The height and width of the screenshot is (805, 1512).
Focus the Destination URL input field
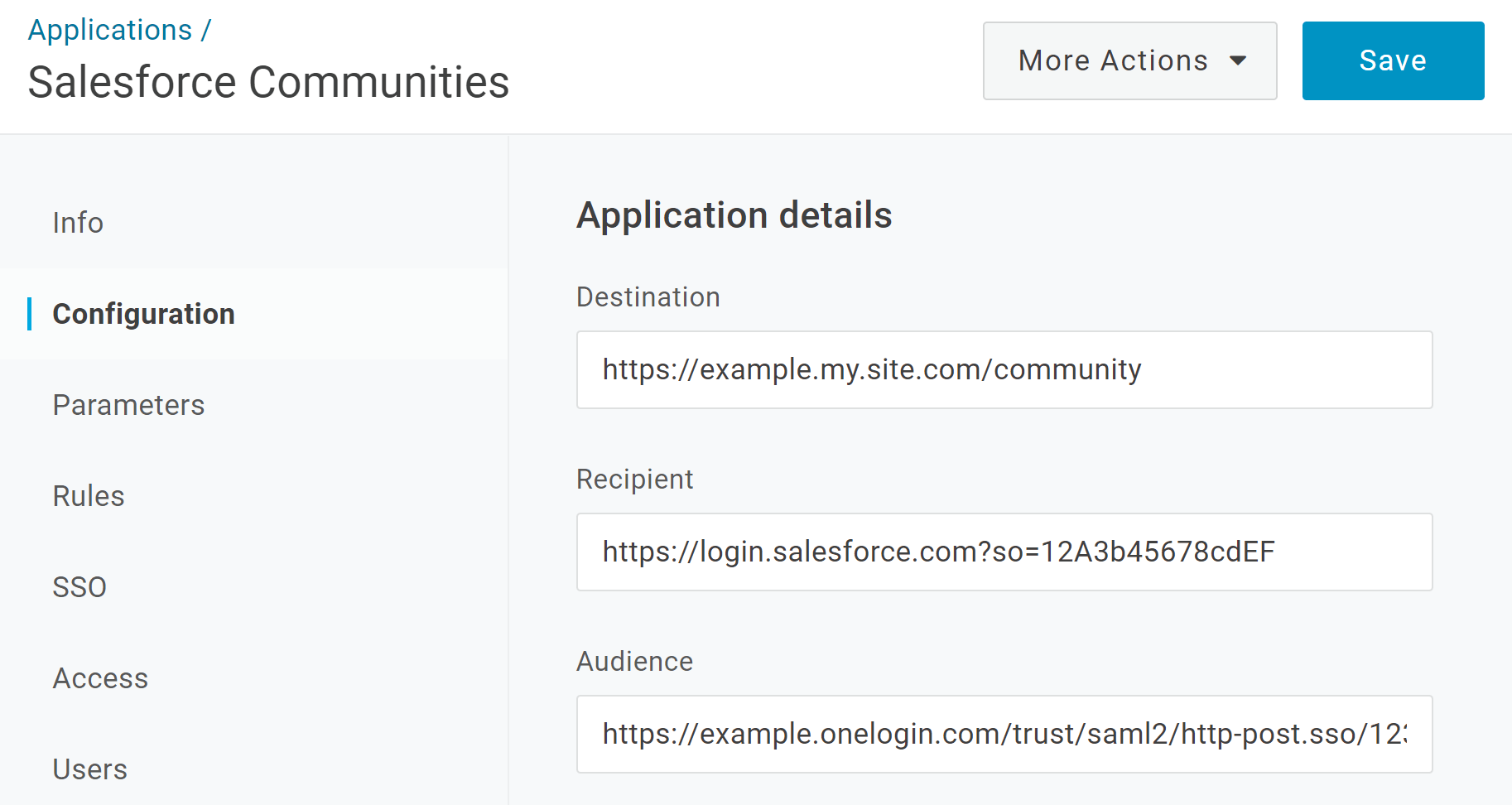click(1004, 369)
